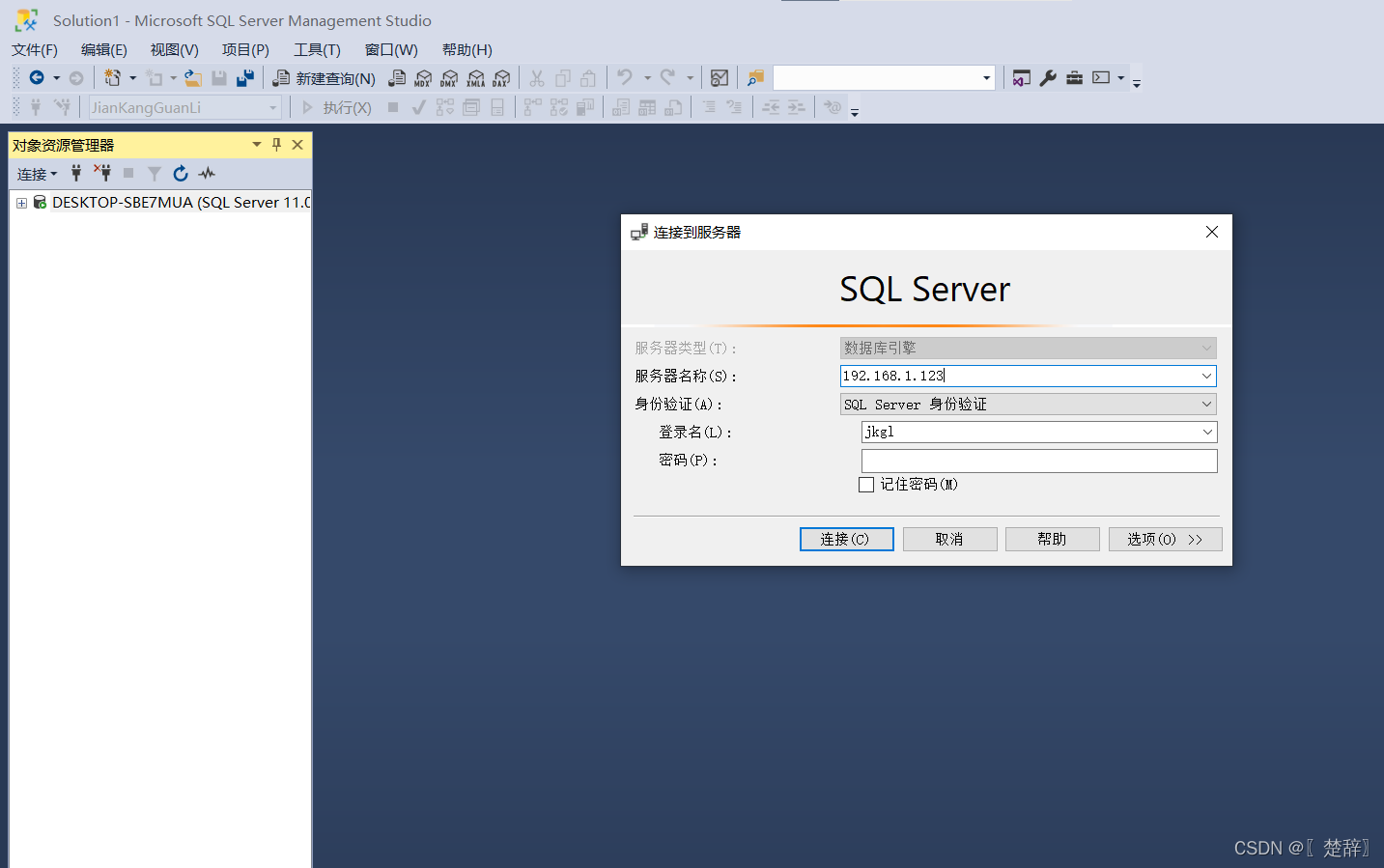Screen dimensions: 1384x868
Task: Check the 记住密码(M) remember password checkbox
Action: coord(866,485)
